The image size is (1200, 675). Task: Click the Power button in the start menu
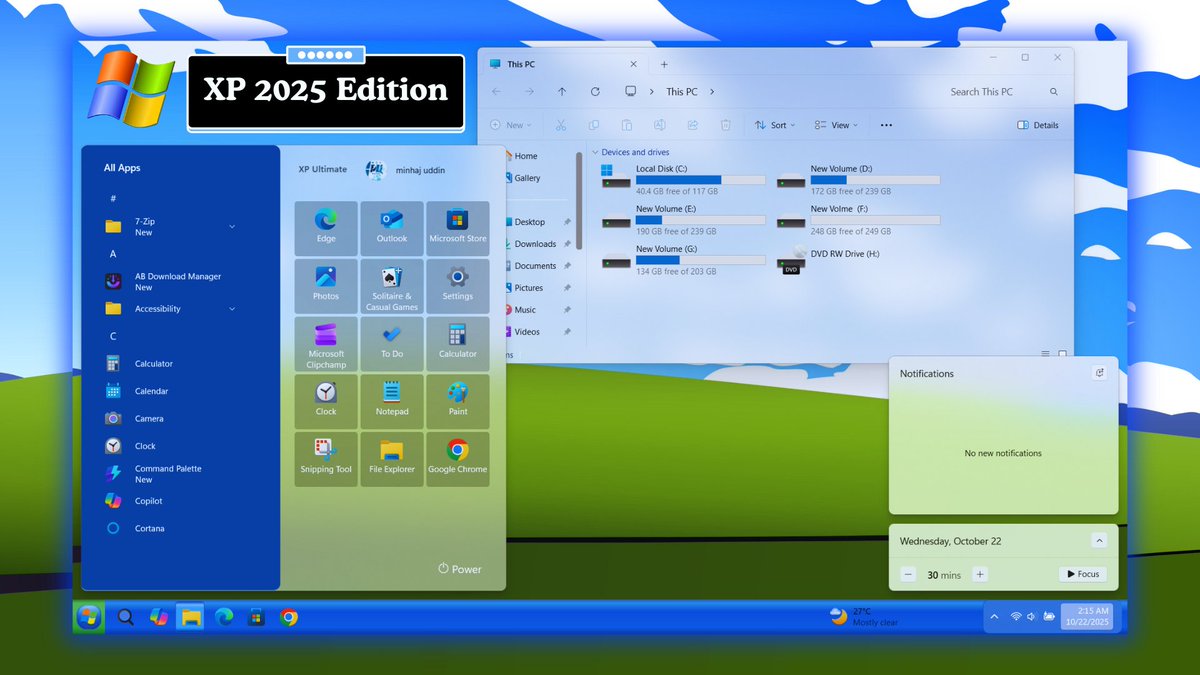[x=459, y=568]
